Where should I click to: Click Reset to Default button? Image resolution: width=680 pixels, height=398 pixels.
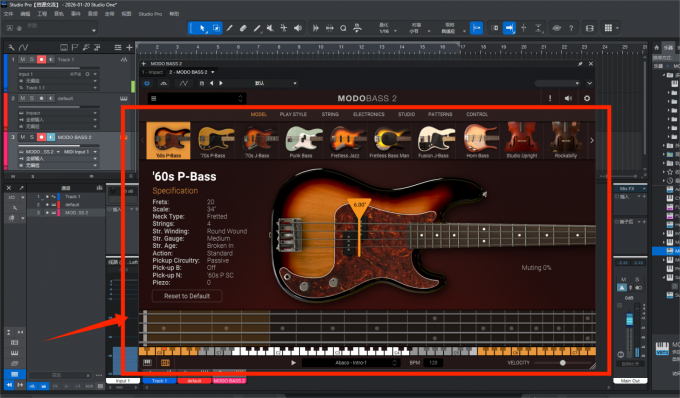tap(187, 296)
